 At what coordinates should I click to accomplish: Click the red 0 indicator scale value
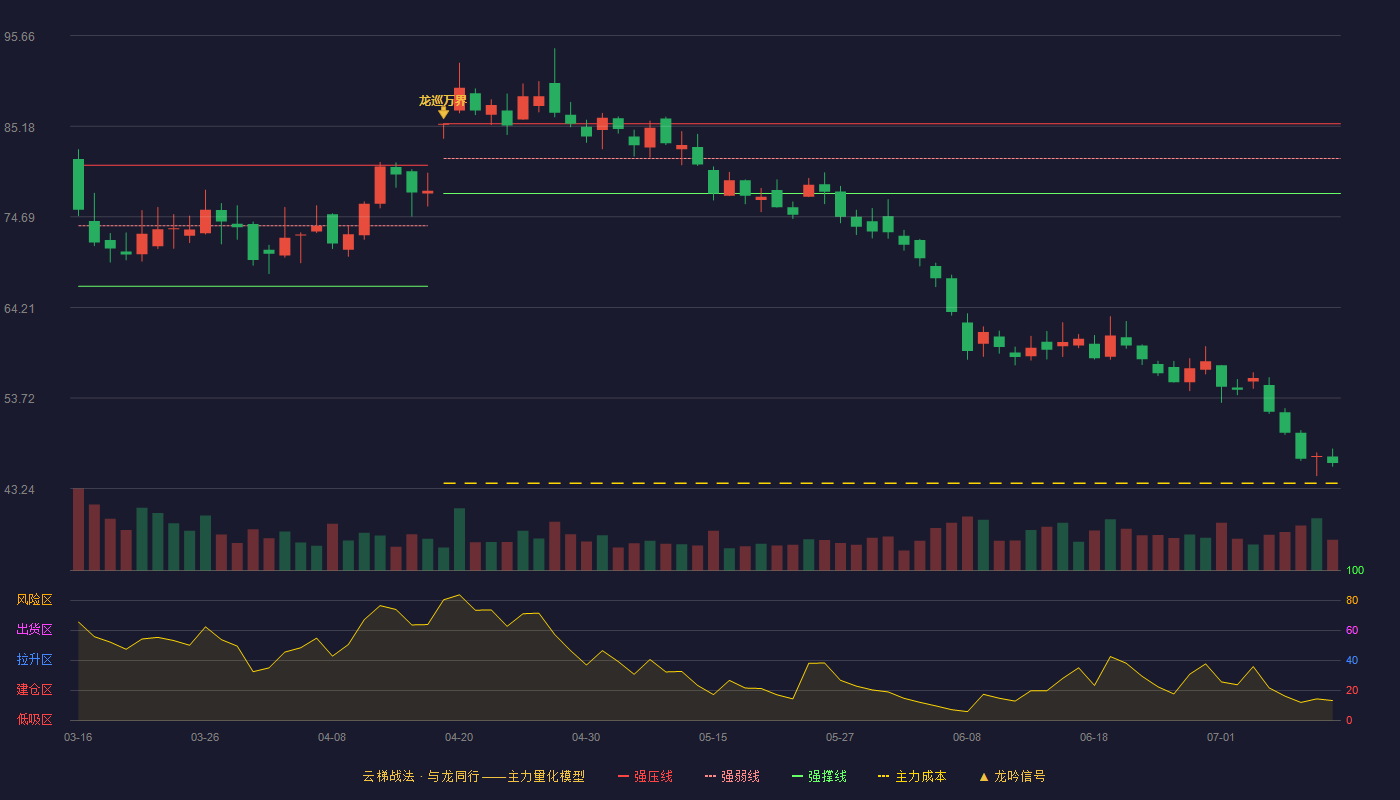pyautogui.click(x=1349, y=720)
